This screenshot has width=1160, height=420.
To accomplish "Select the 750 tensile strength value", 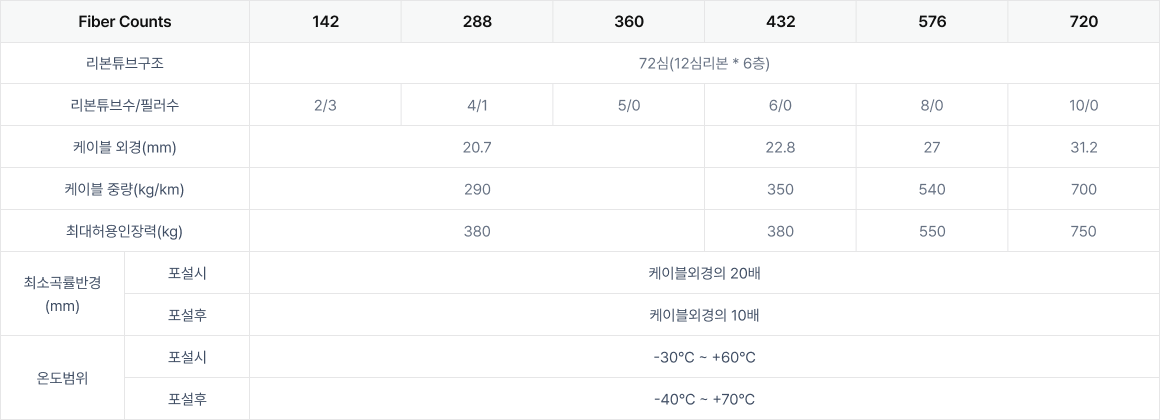I will point(1084,231).
